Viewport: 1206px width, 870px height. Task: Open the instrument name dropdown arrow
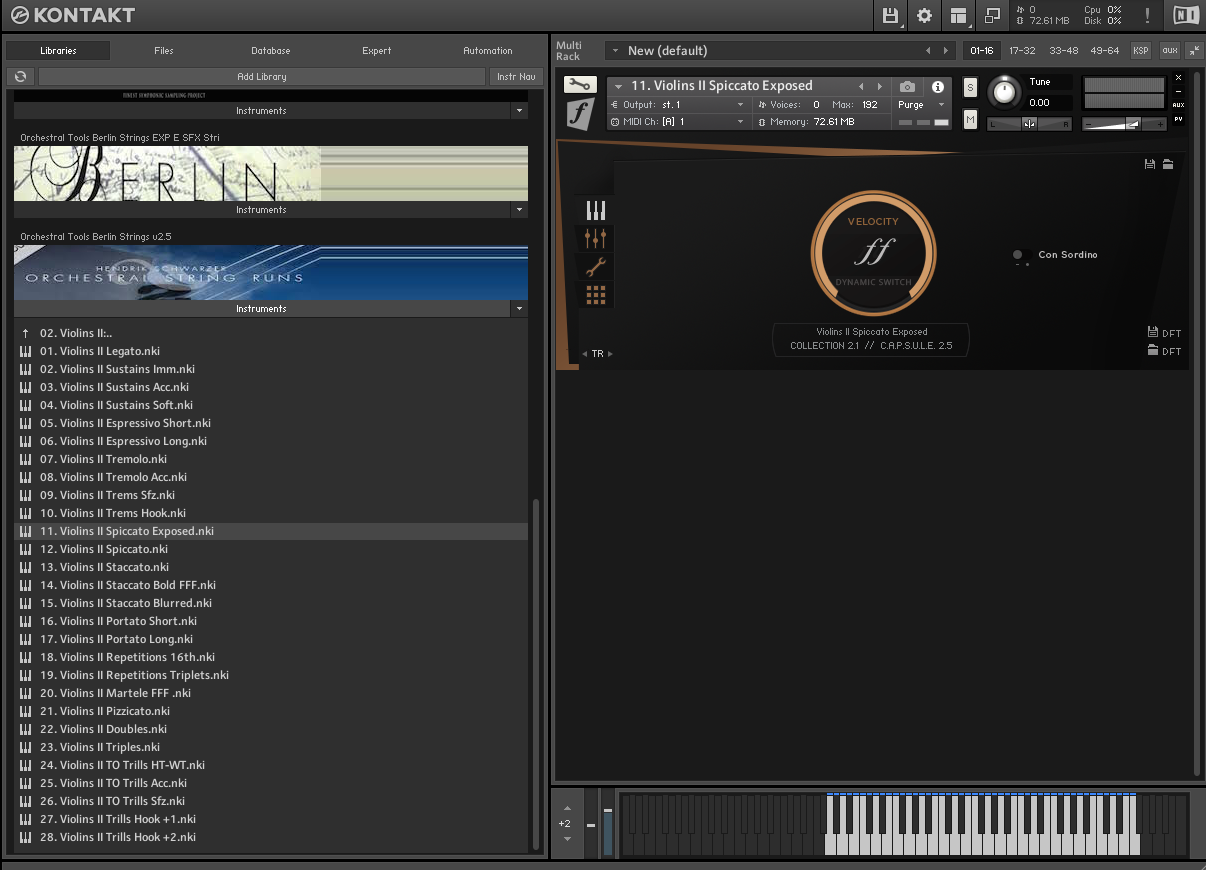[x=619, y=87]
